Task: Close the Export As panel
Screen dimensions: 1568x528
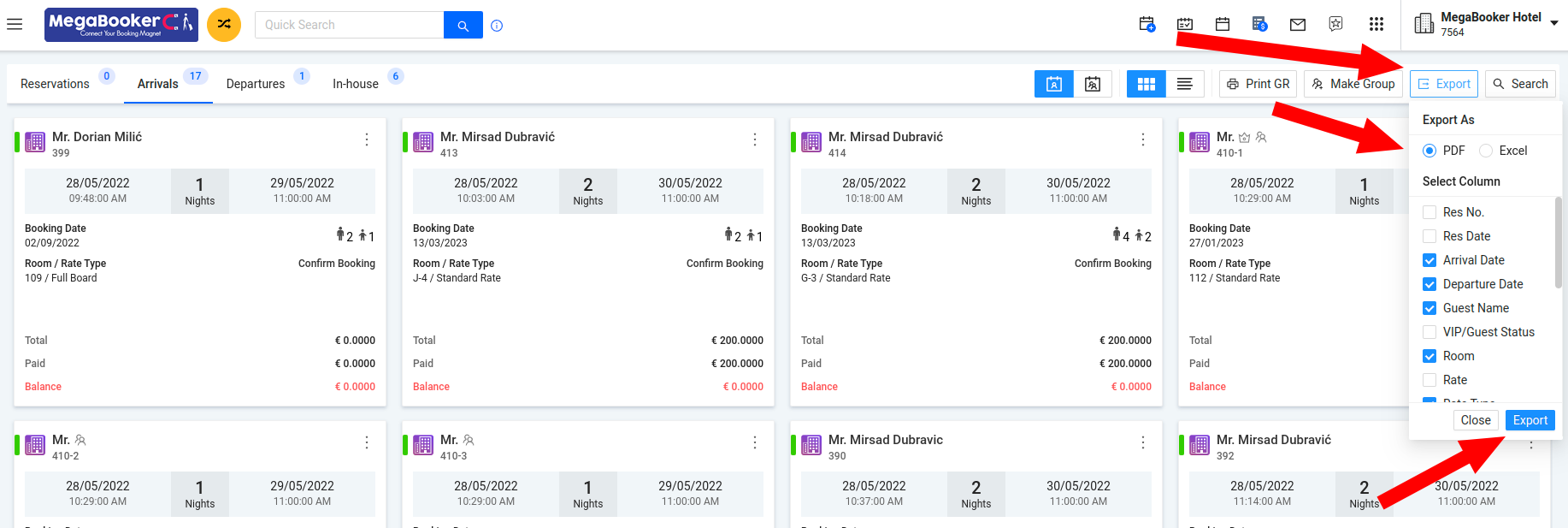Action: [1476, 420]
